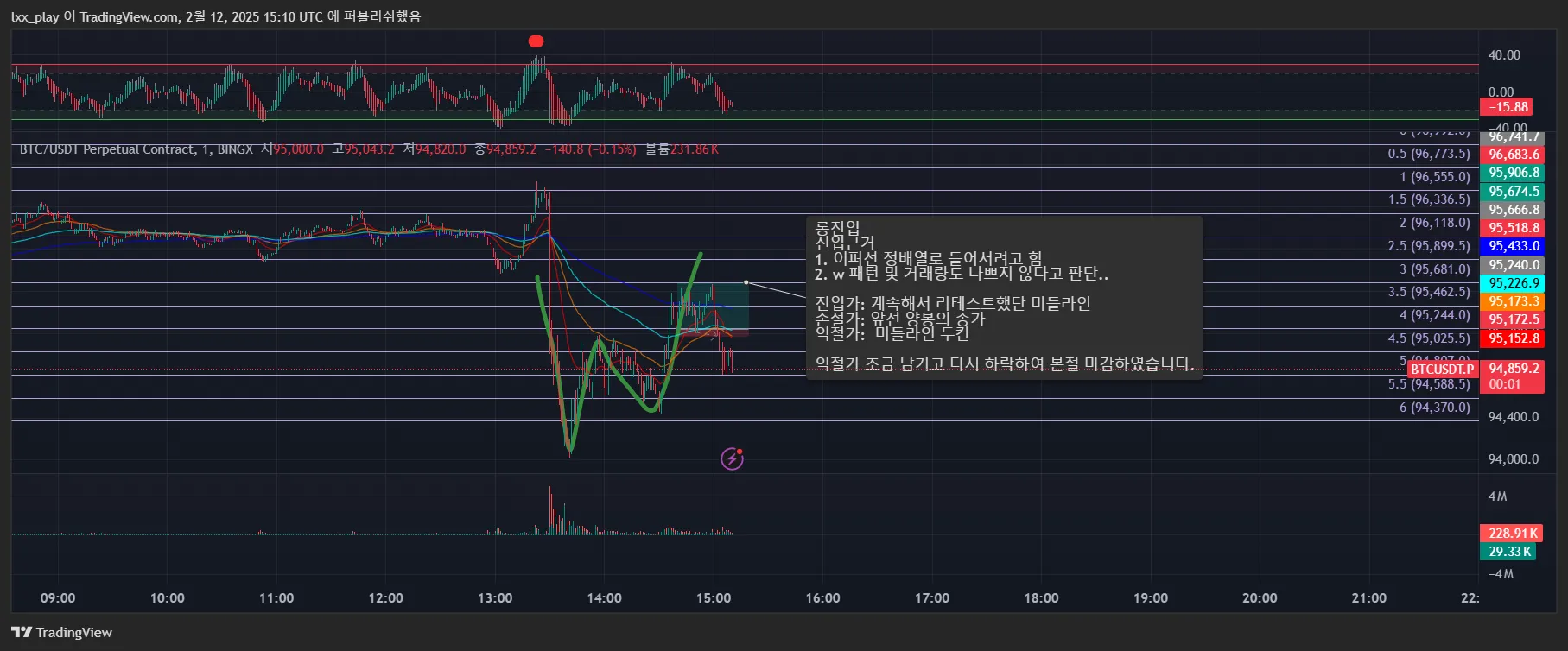Select the long position box on chart
Viewport: 1568px width, 651px height.
tap(714, 309)
